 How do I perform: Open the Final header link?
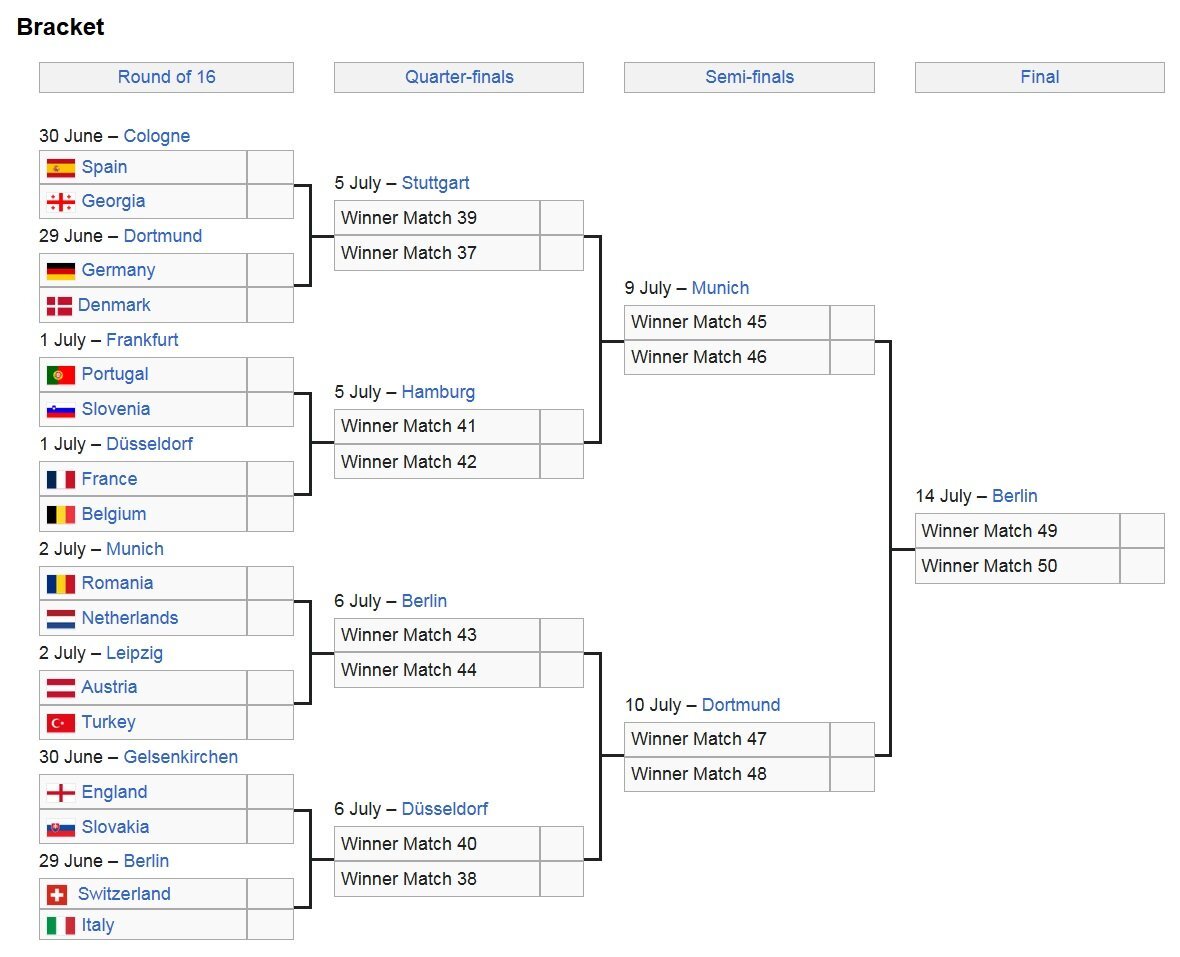point(1039,77)
